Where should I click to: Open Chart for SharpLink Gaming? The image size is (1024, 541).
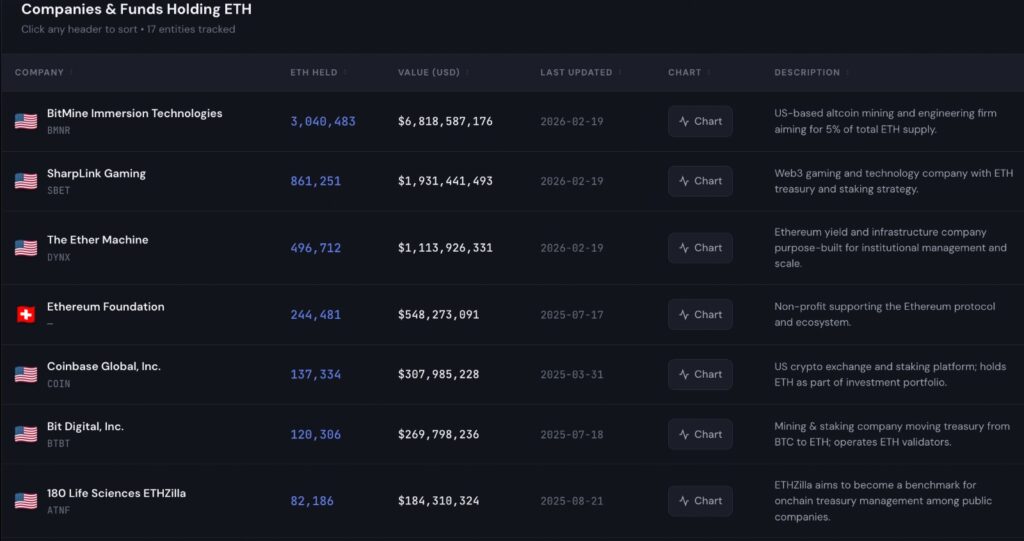click(700, 181)
